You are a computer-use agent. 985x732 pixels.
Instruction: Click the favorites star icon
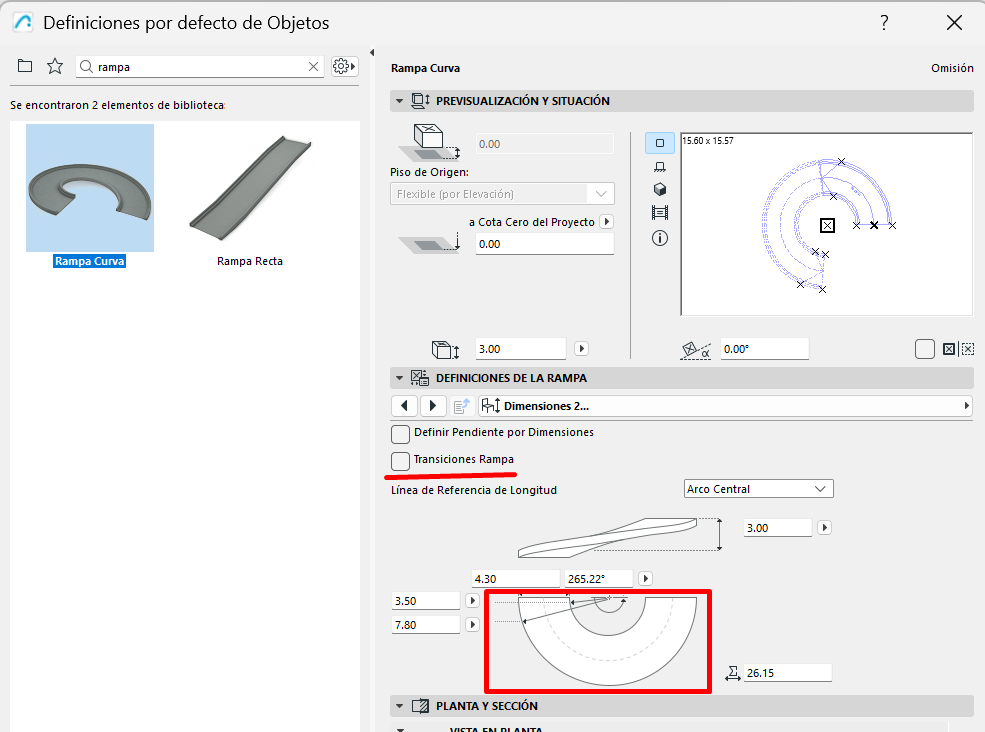[x=55, y=66]
